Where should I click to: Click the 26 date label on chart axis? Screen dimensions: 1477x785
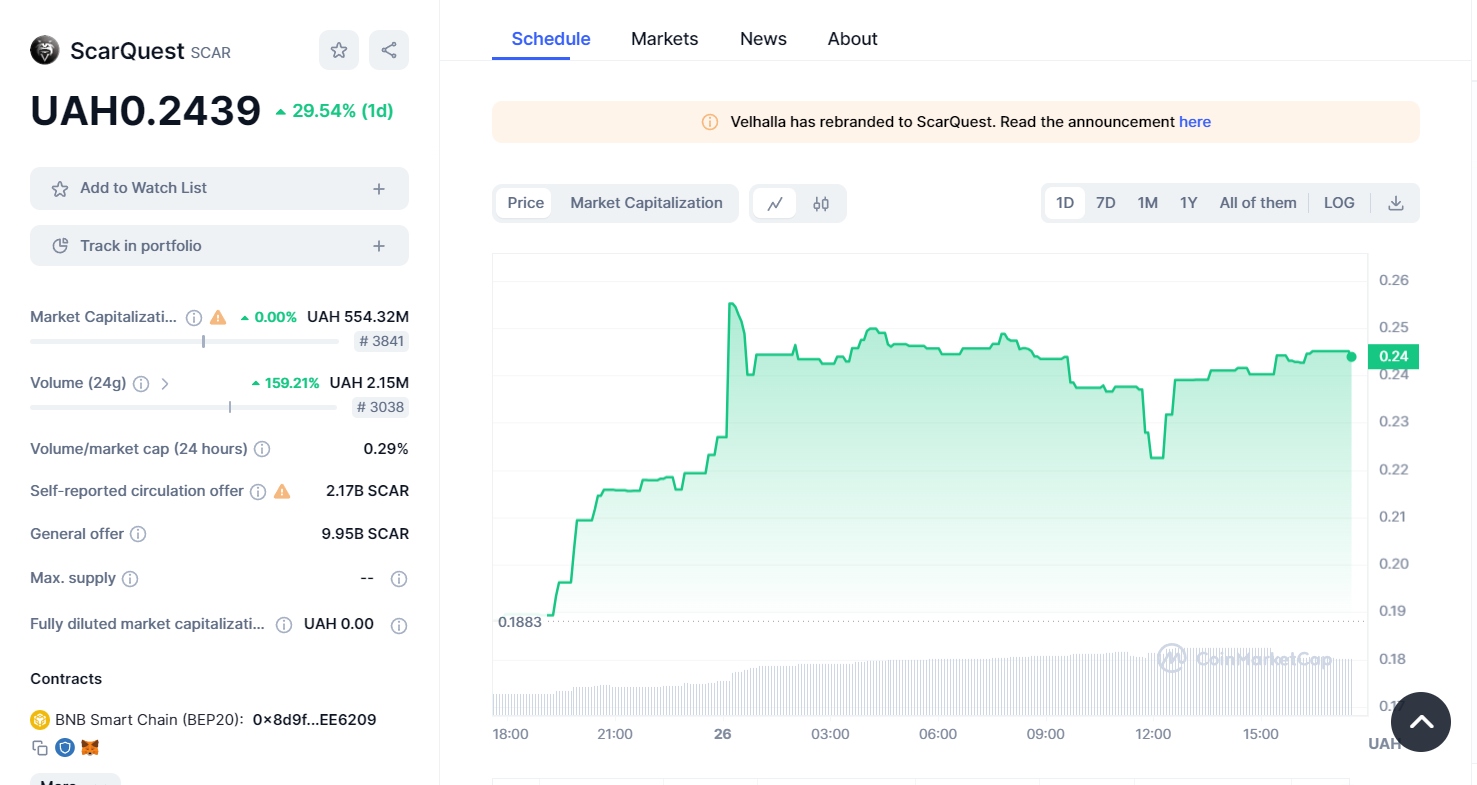pyautogui.click(x=723, y=734)
